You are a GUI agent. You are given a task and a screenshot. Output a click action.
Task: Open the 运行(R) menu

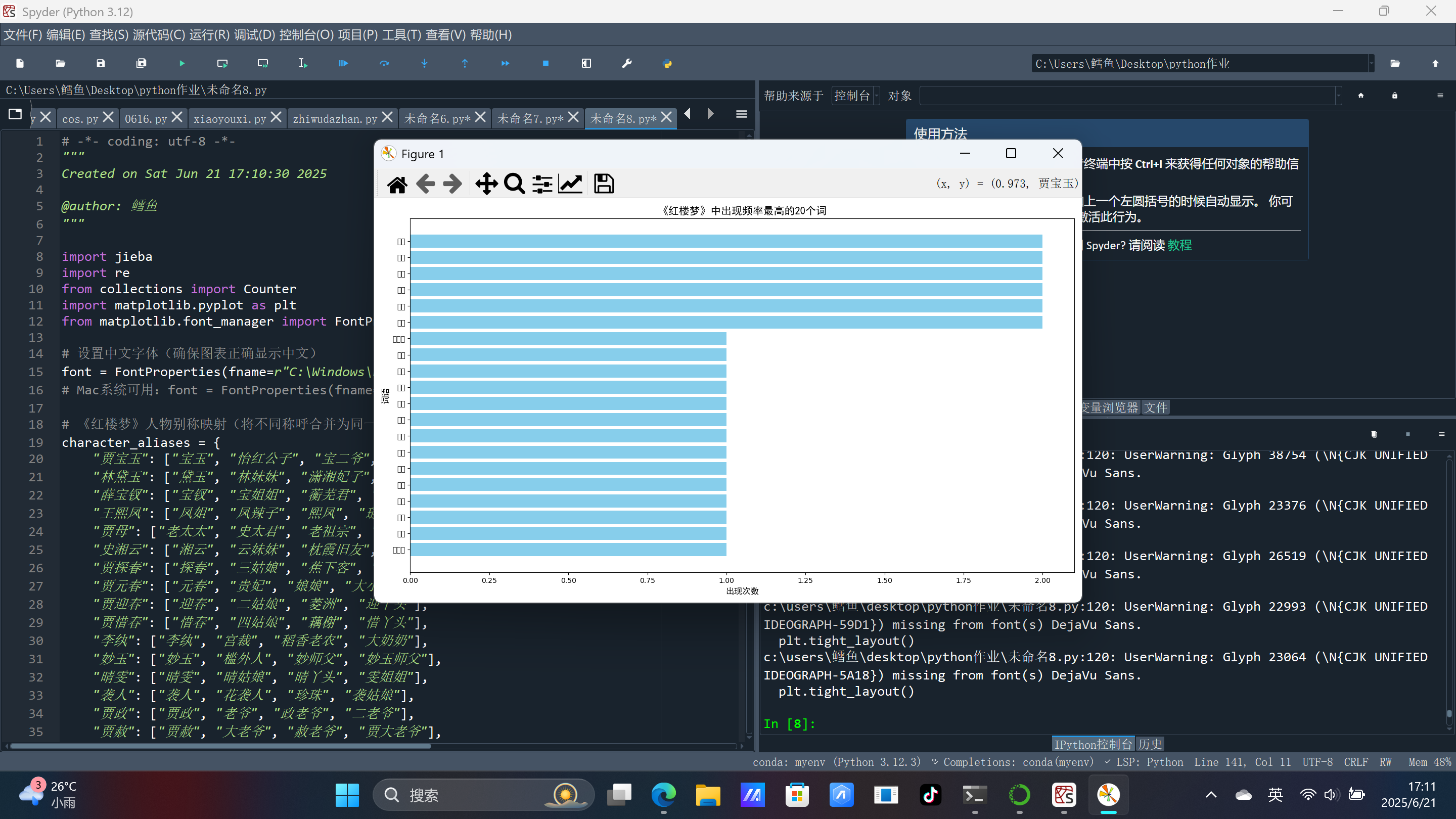pyautogui.click(x=209, y=35)
